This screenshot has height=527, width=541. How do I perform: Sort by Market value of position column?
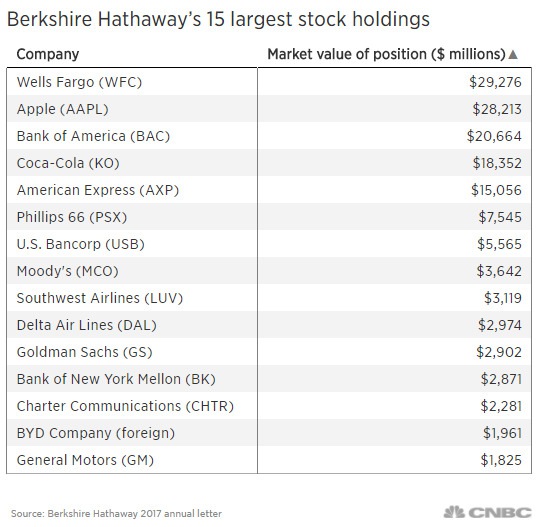point(386,54)
